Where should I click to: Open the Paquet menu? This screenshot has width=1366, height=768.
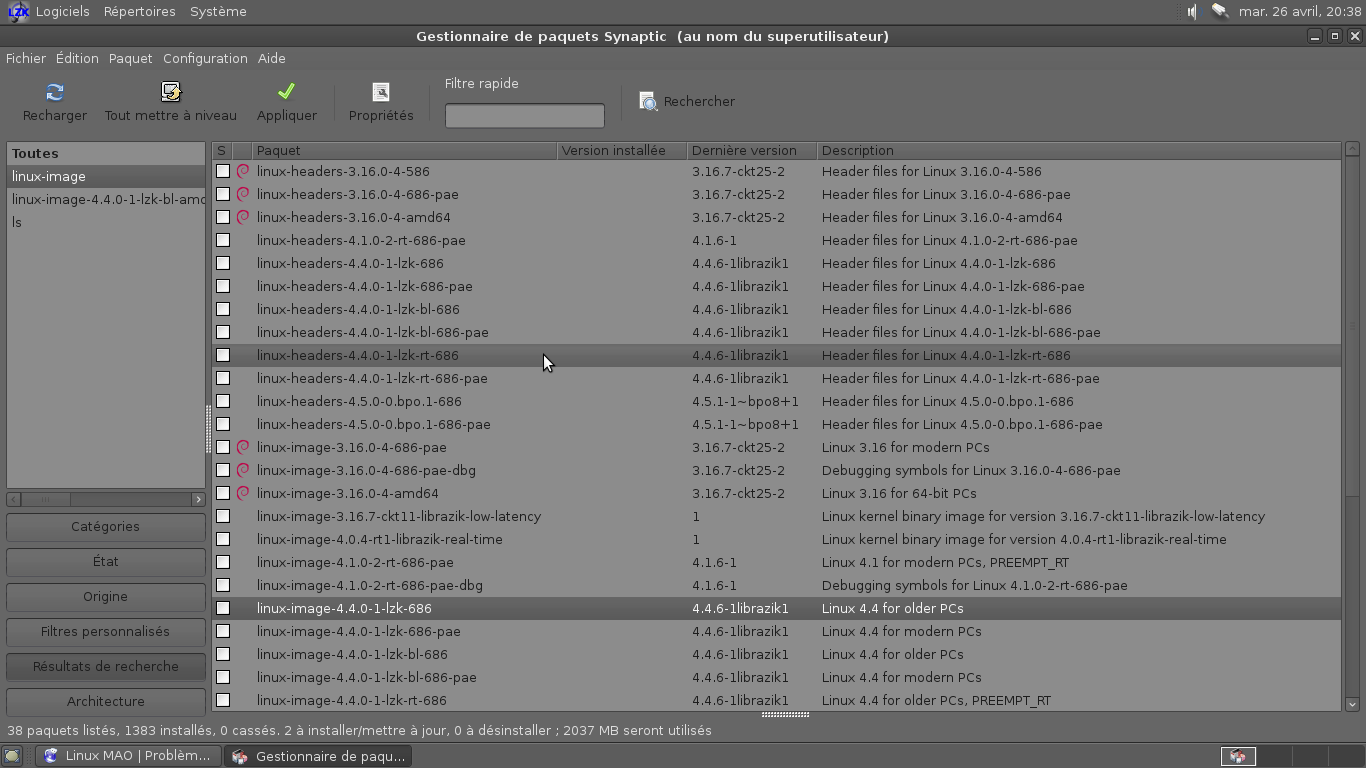tap(131, 58)
